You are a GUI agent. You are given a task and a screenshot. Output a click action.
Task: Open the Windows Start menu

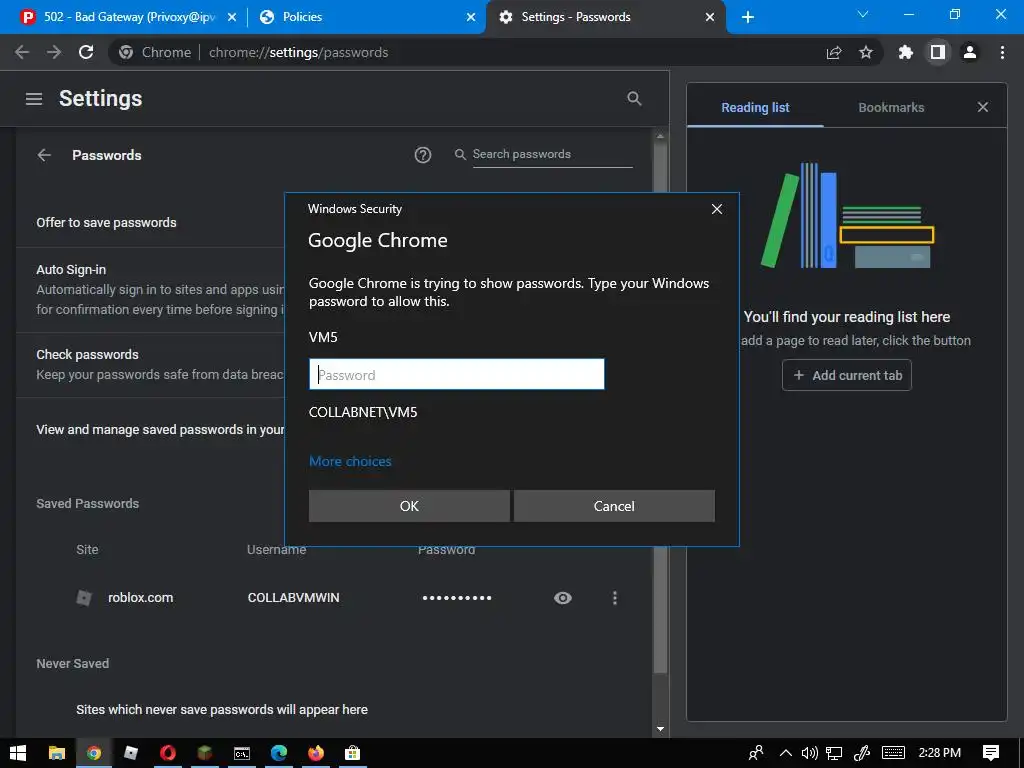[18, 753]
